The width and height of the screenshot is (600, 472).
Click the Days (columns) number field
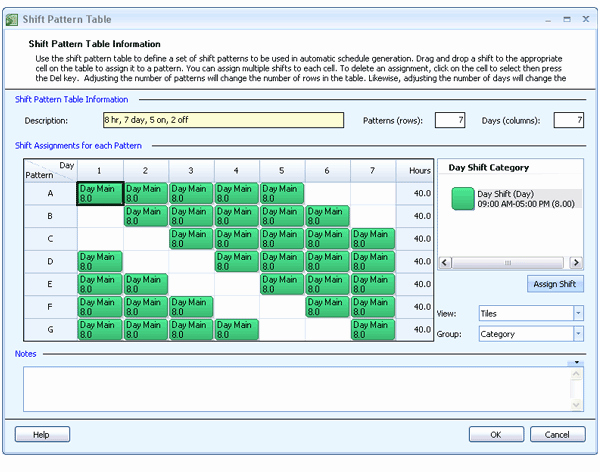[569, 120]
